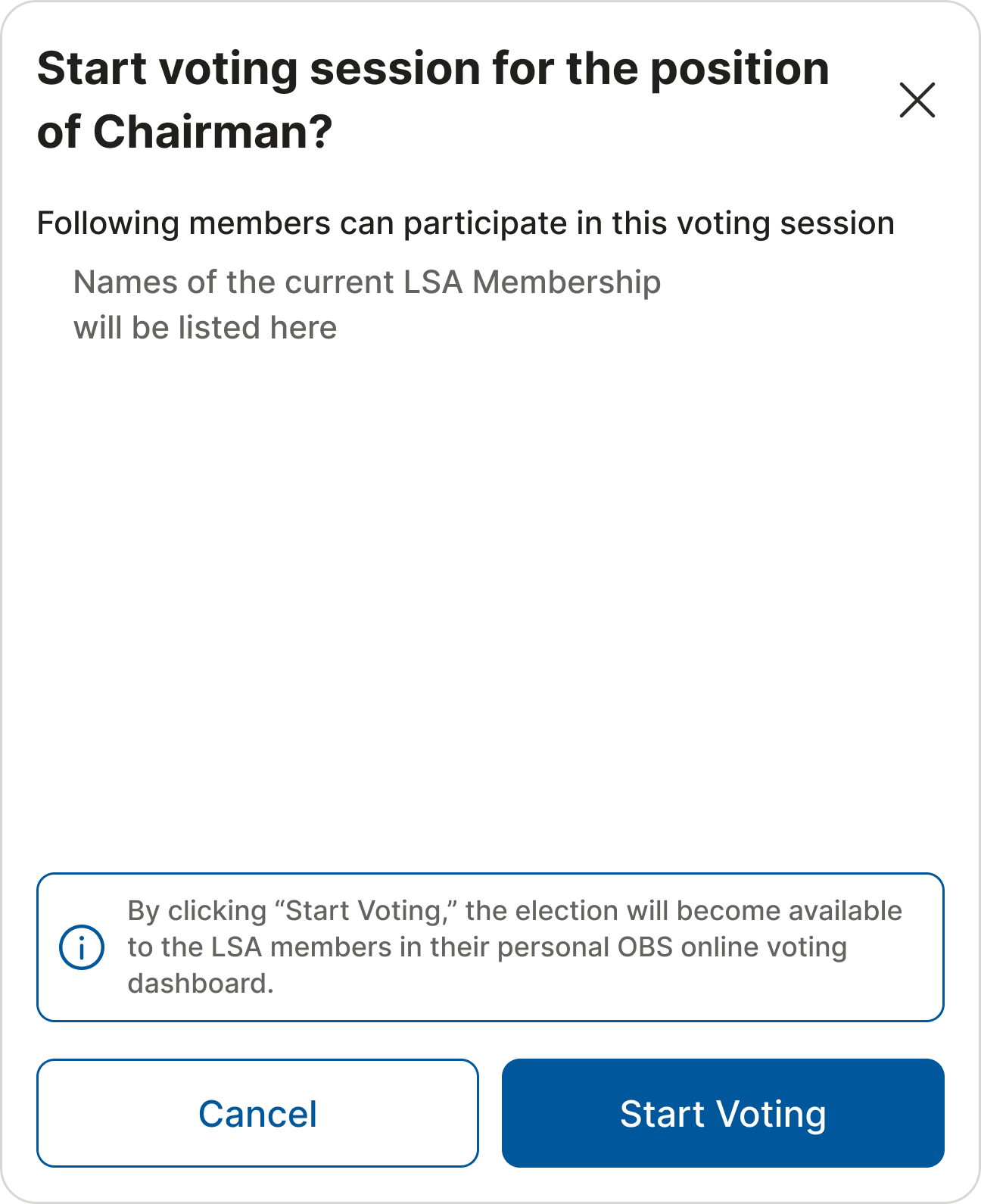Close the dialog with the X icon
Image resolution: width=981 pixels, height=1204 pixels.
(x=917, y=100)
